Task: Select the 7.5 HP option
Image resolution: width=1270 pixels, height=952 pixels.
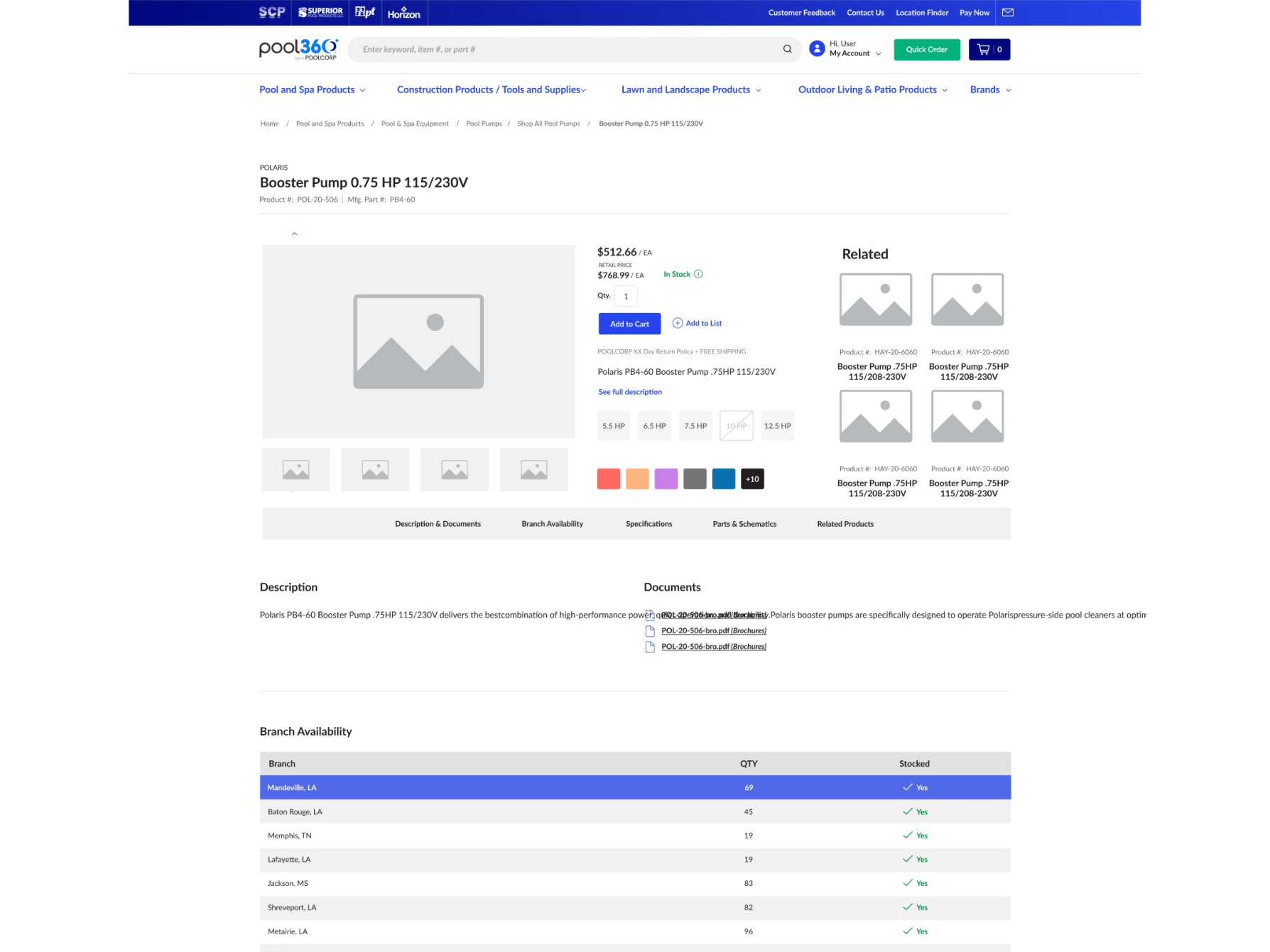Action: (695, 426)
